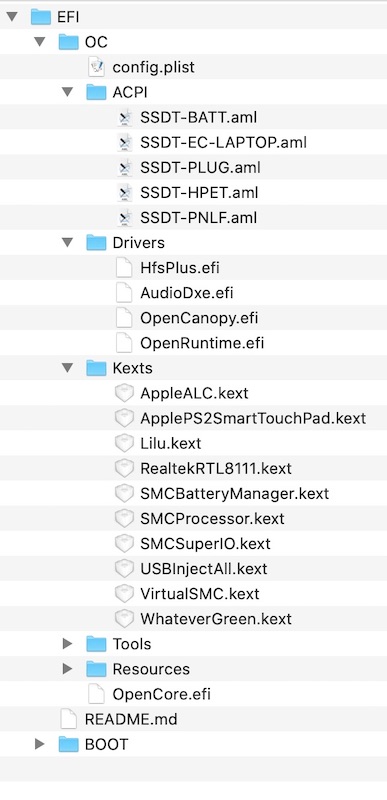
Task: Click the SSDT-EC-LAPTOP.aml file icon
Action: pyautogui.click(x=124, y=142)
